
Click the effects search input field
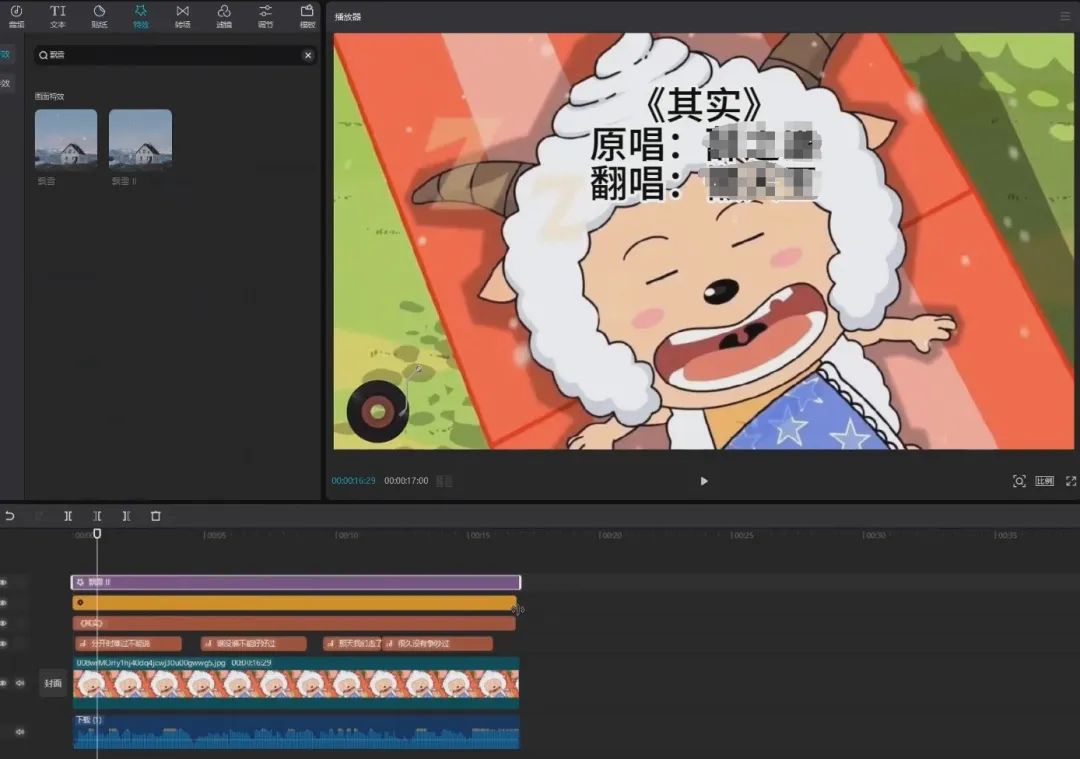point(170,56)
